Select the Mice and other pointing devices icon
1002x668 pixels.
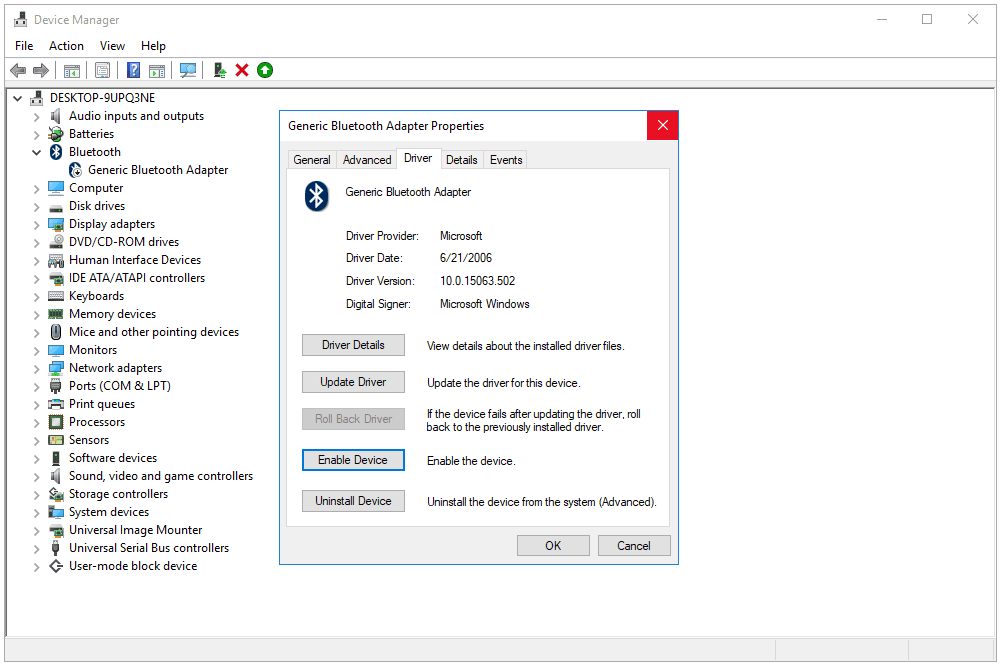tap(56, 332)
